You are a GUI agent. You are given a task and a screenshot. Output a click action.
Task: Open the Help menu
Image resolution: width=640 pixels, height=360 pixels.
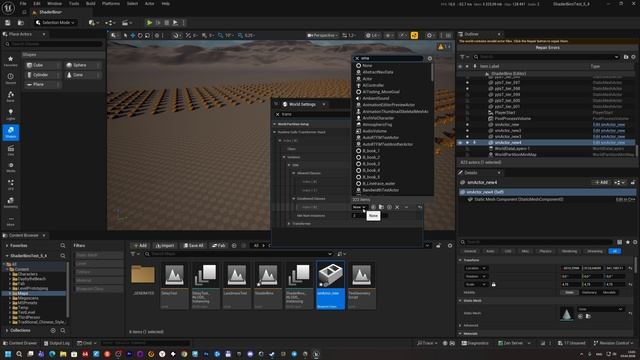coord(165,3)
